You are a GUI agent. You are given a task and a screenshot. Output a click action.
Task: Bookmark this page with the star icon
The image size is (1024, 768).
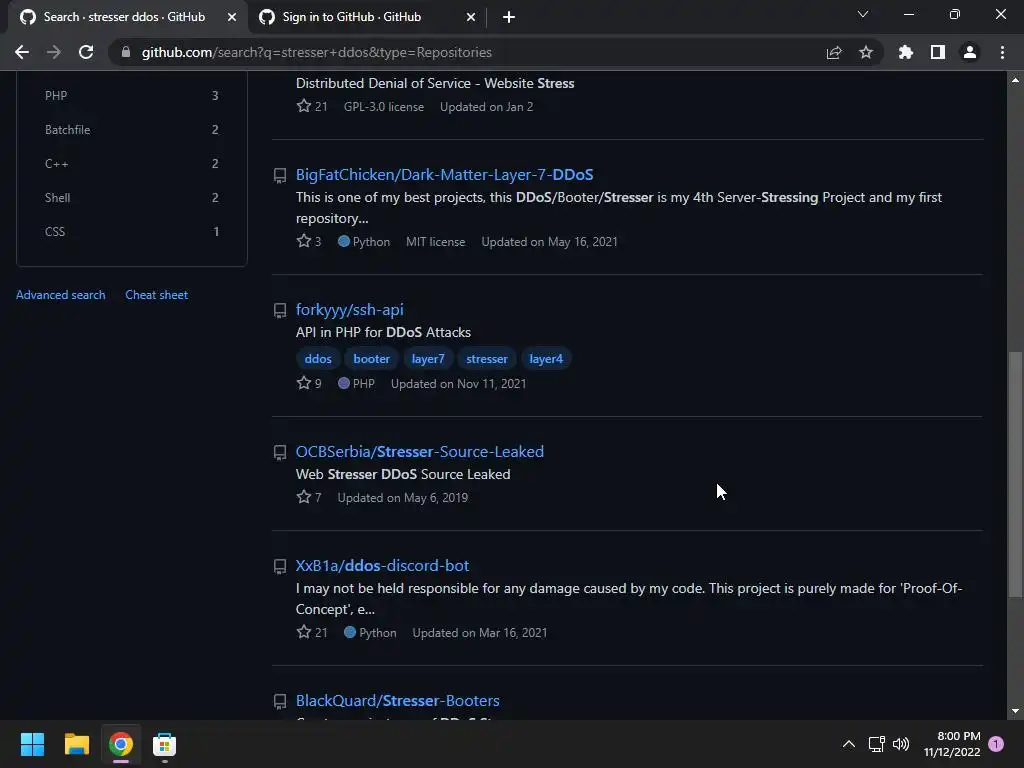[x=866, y=52]
